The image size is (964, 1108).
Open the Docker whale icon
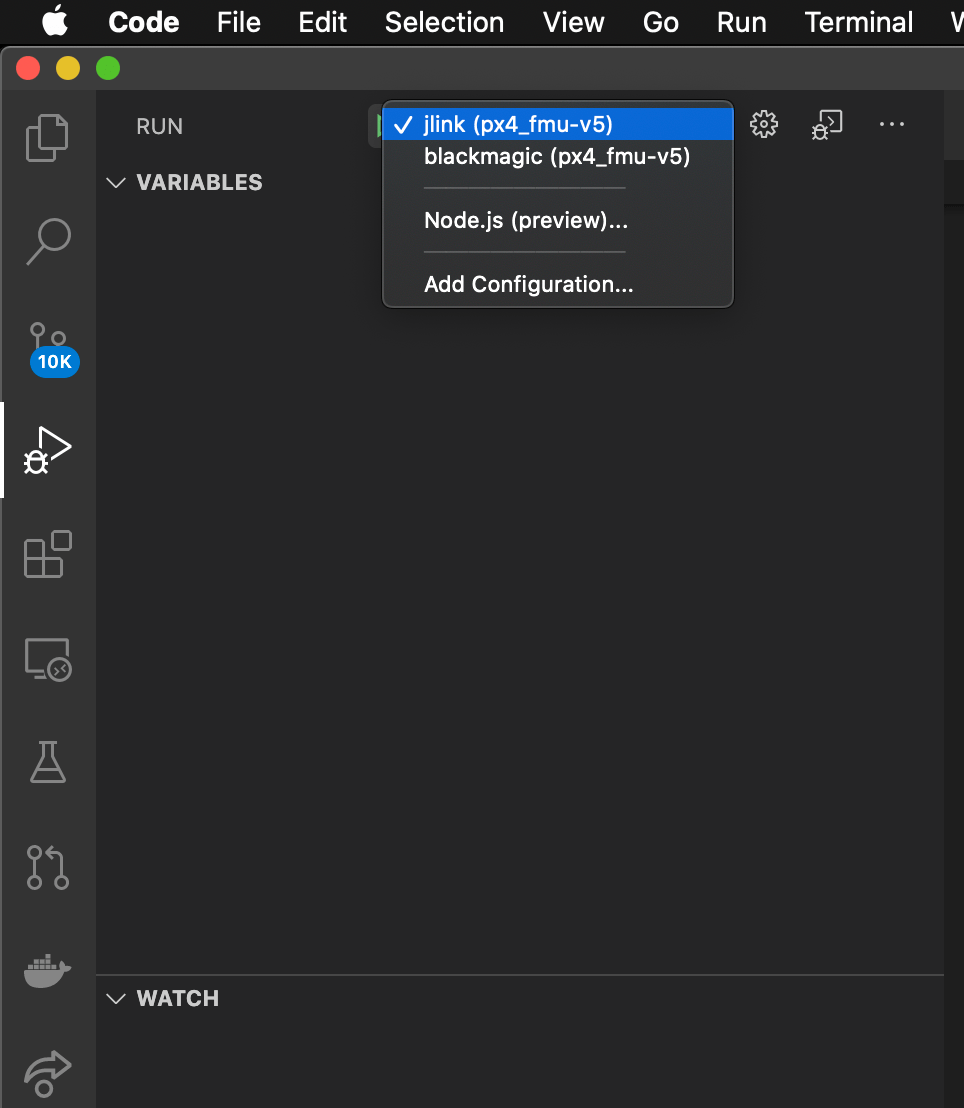pyautogui.click(x=47, y=970)
